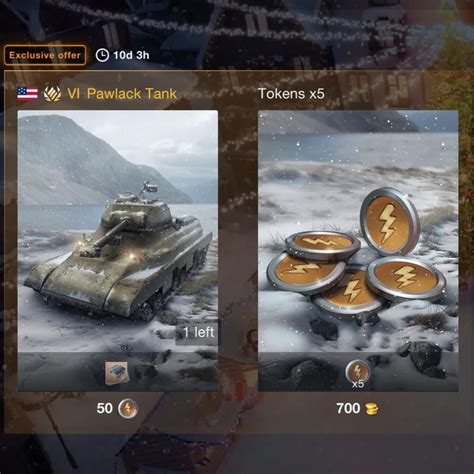
Task: Click the small x5 token icon
Action: tap(357, 373)
